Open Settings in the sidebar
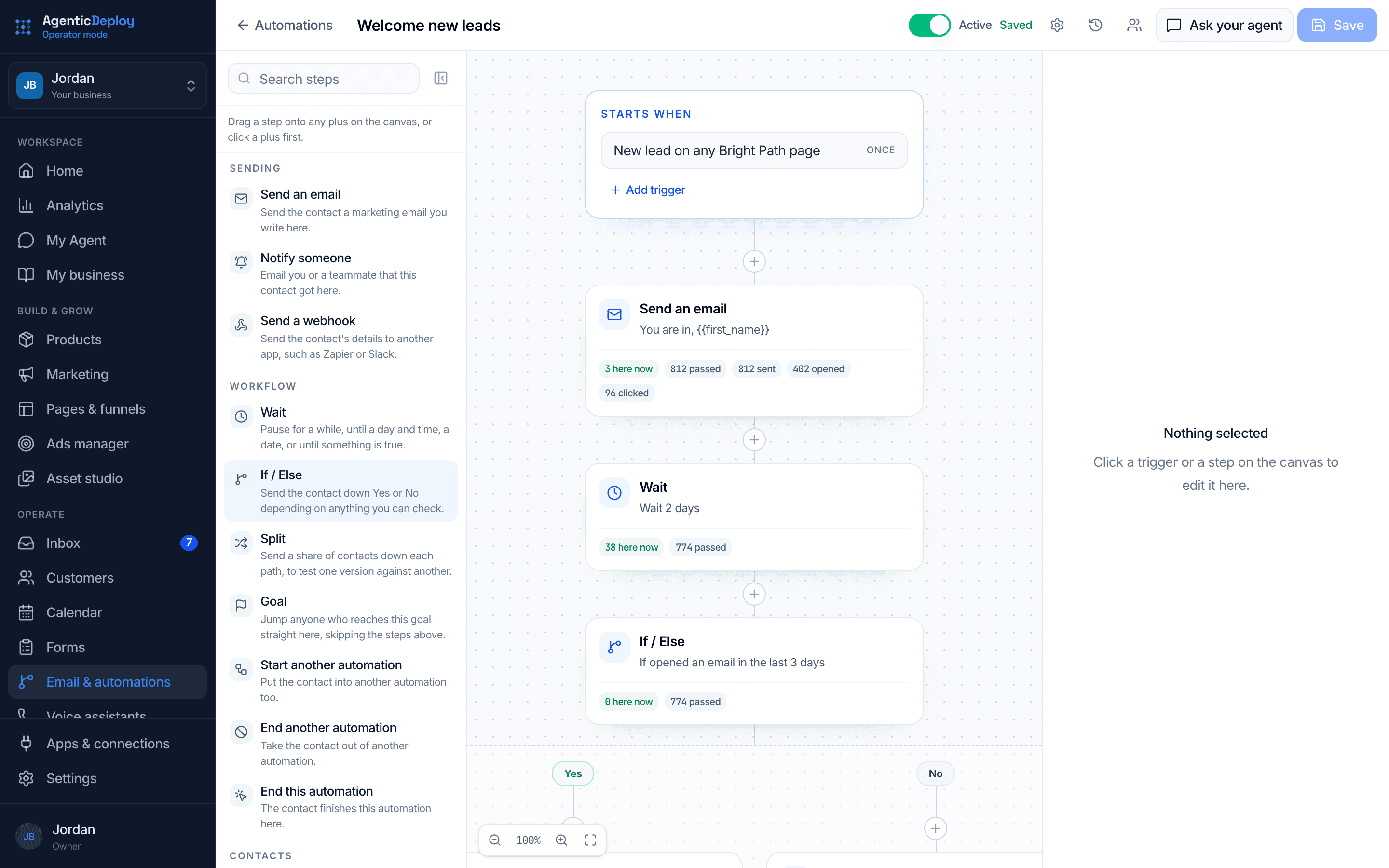The width and height of the screenshot is (1389, 868). 108,778
